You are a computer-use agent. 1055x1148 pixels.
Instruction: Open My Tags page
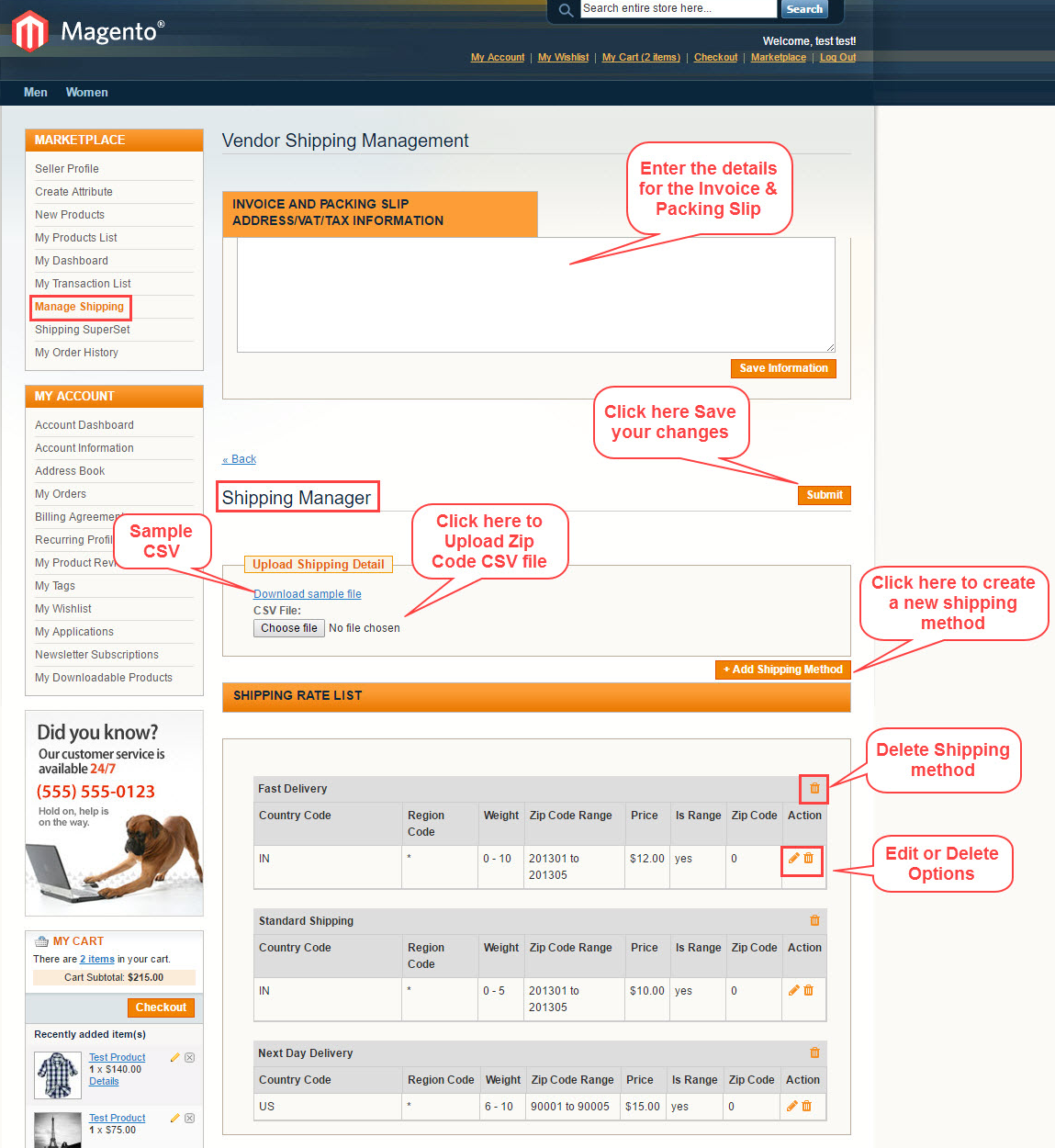coord(55,586)
